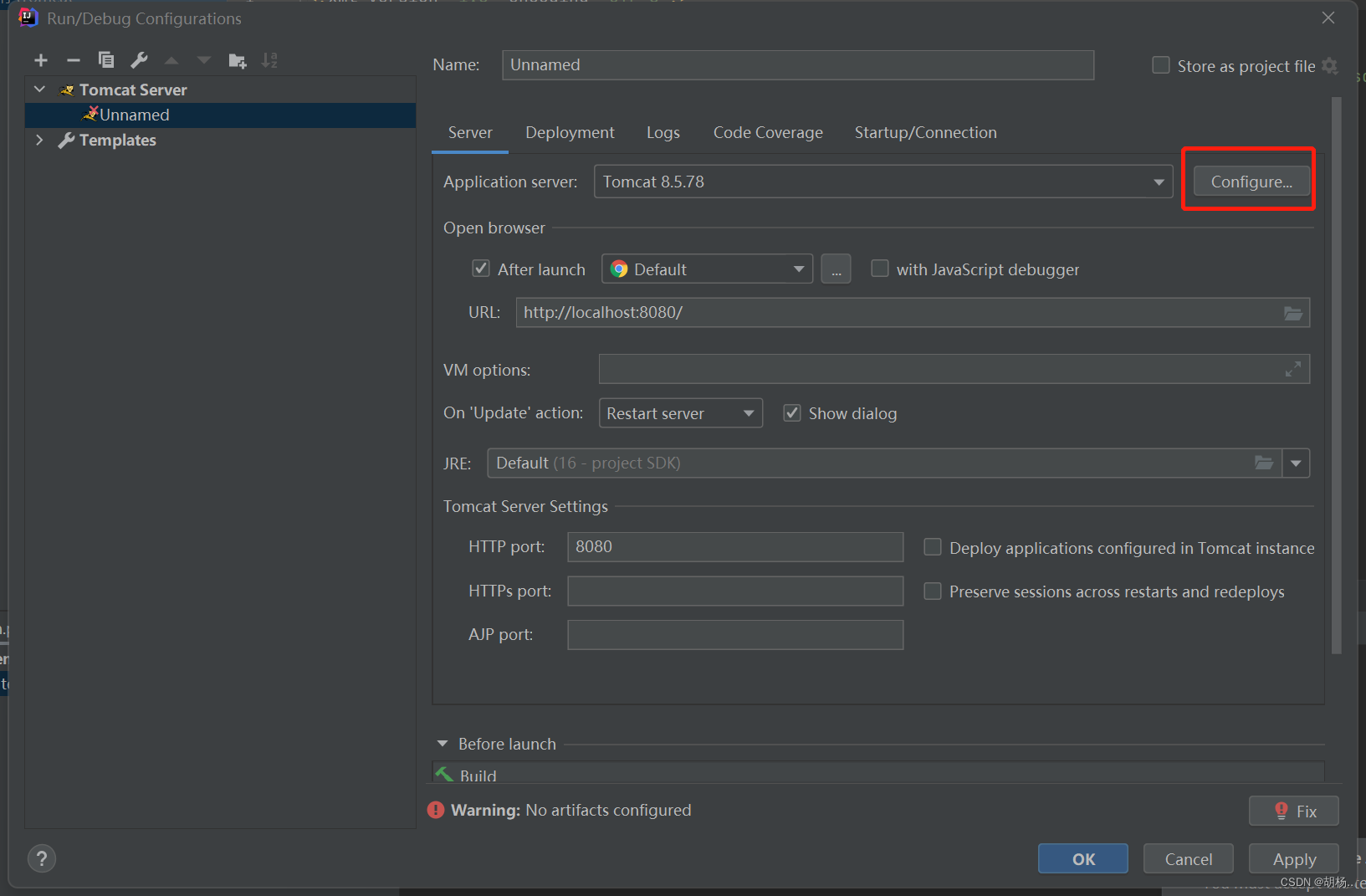Open edit templates wrench icon
This screenshot has height=896, width=1366.
[x=139, y=60]
